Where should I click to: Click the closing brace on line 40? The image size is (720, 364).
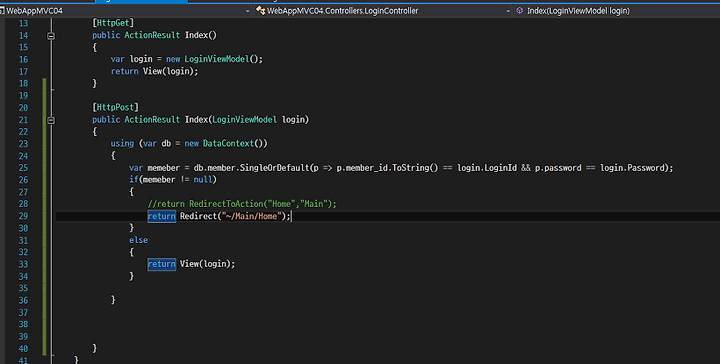(95, 348)
